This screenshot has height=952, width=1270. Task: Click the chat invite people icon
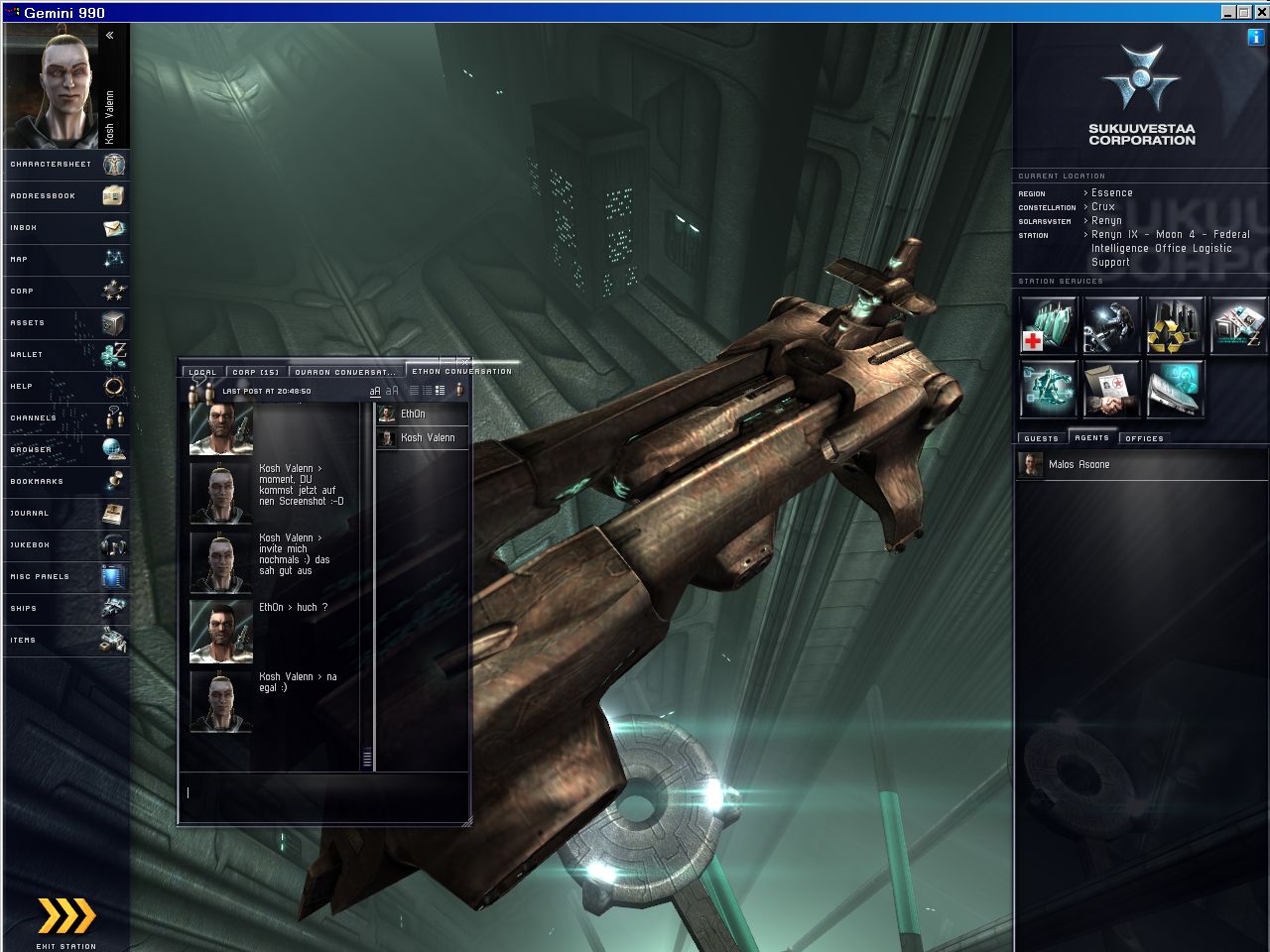point(203,390)
